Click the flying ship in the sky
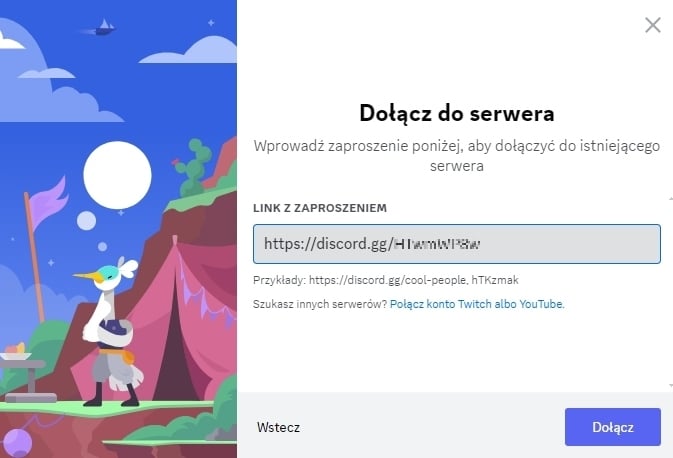The image size is (673, 458). [100, 27]
